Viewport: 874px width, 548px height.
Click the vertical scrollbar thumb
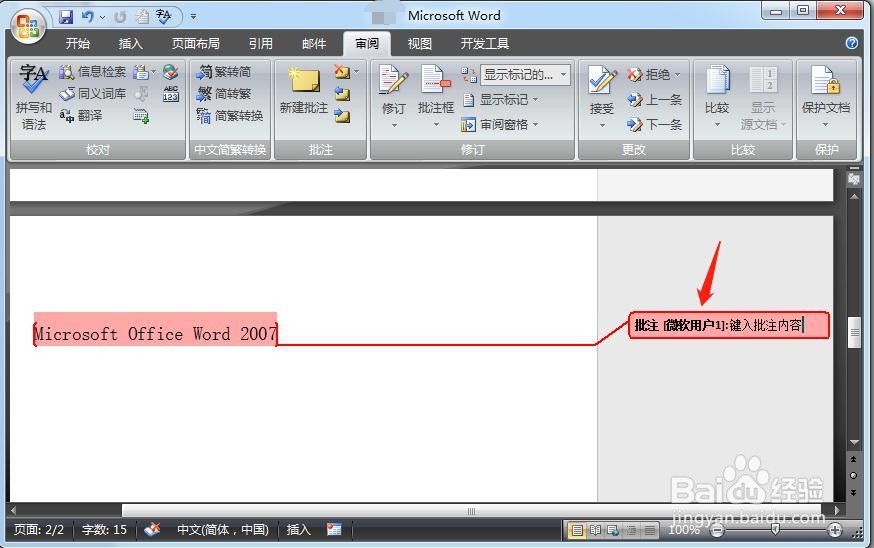point(854,332)
